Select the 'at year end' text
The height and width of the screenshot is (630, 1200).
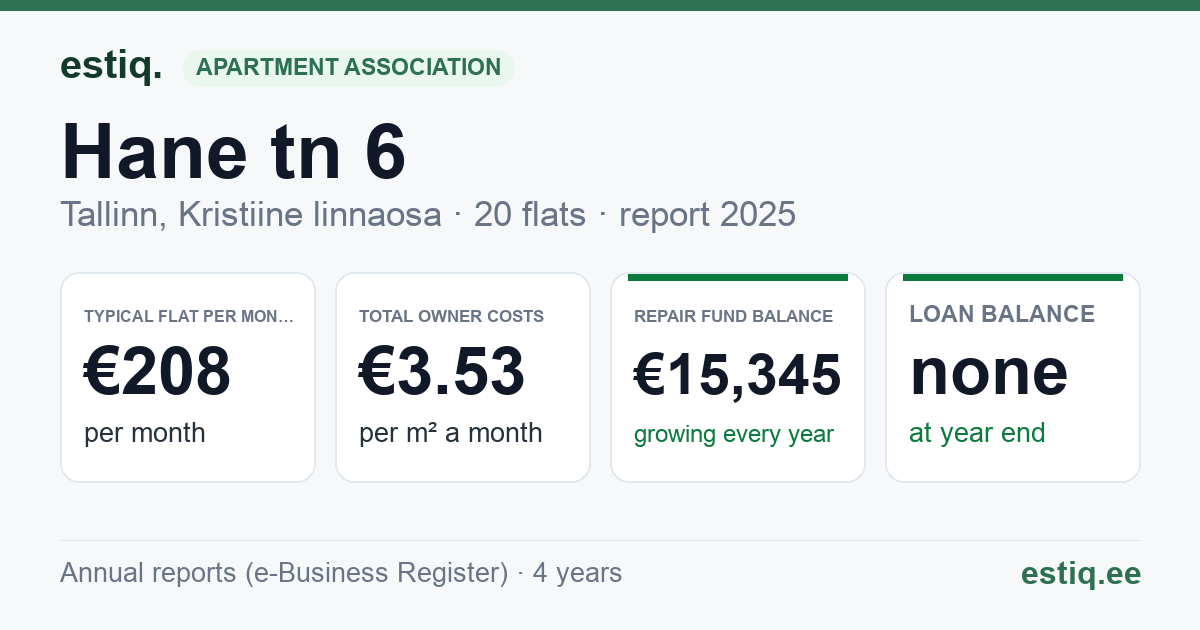(977, 433)
